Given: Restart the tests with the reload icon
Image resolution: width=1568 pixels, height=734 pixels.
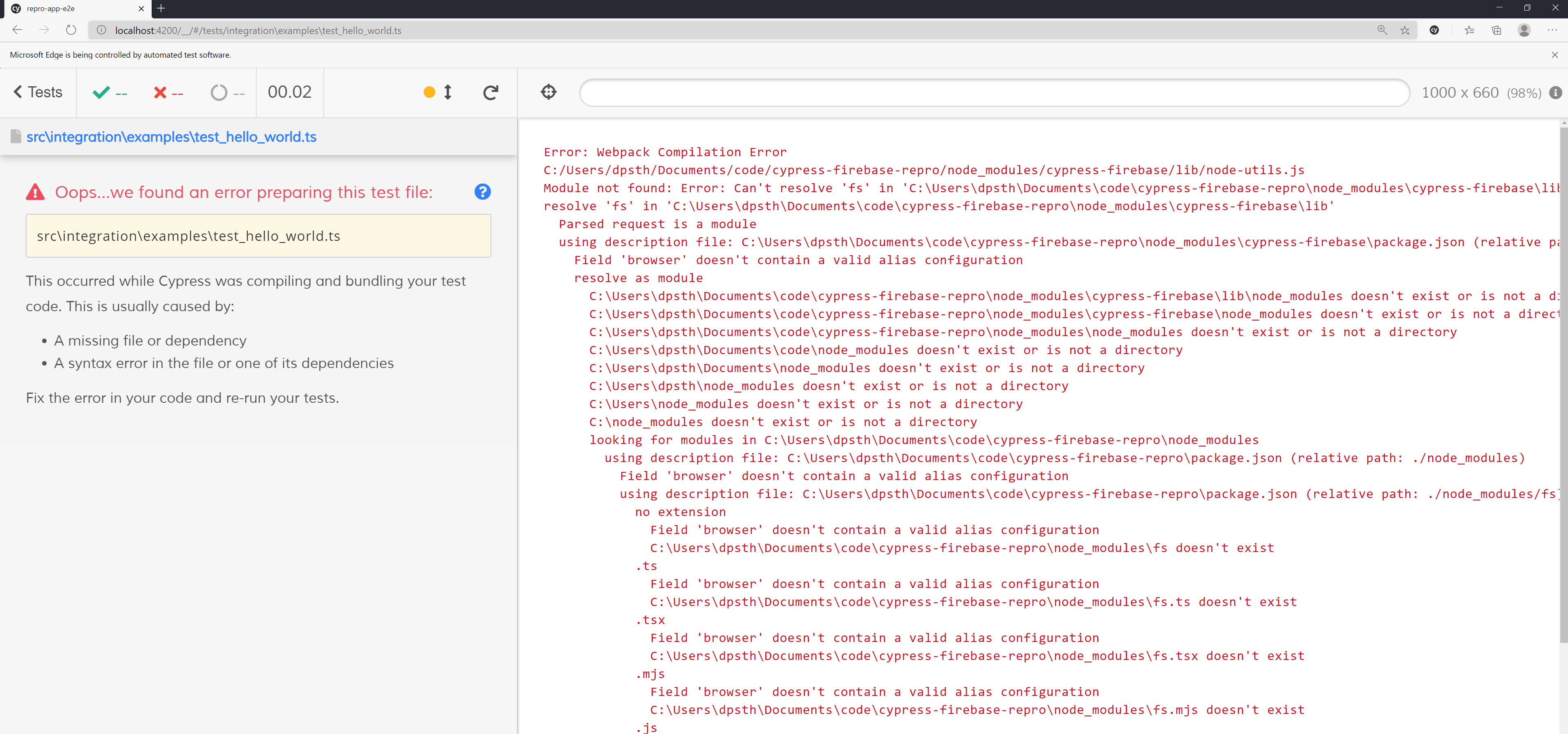Looking at the screenshot, I should coord(491,92).
